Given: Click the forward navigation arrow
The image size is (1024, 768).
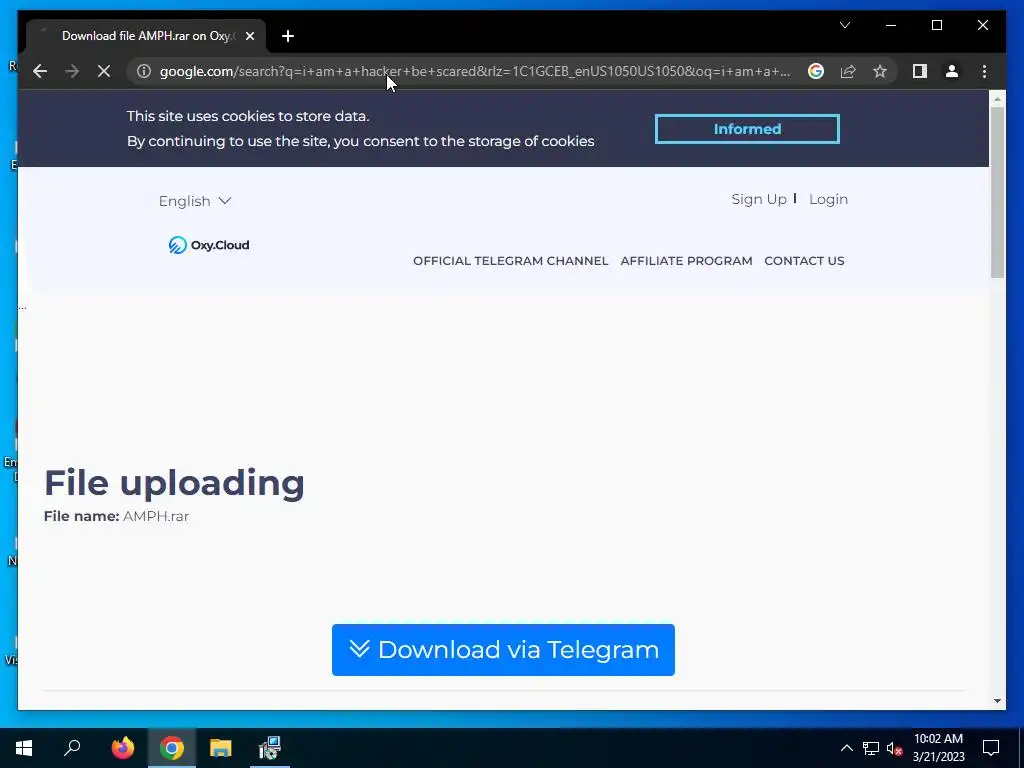Looking at the screenshot, I should pyautogui.click(x=72, y=71).
